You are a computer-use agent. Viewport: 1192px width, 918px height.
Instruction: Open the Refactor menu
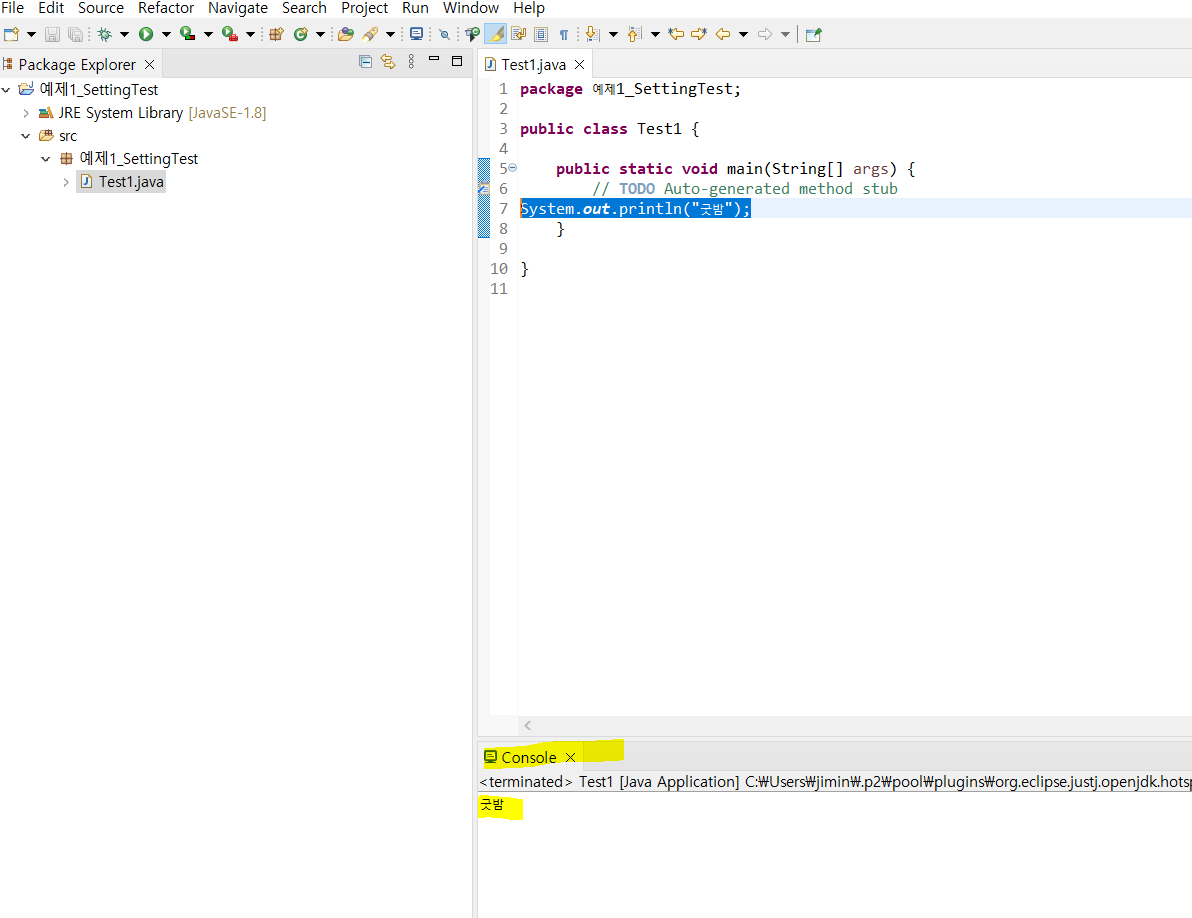pyautogui.click(x=166, y=8)
